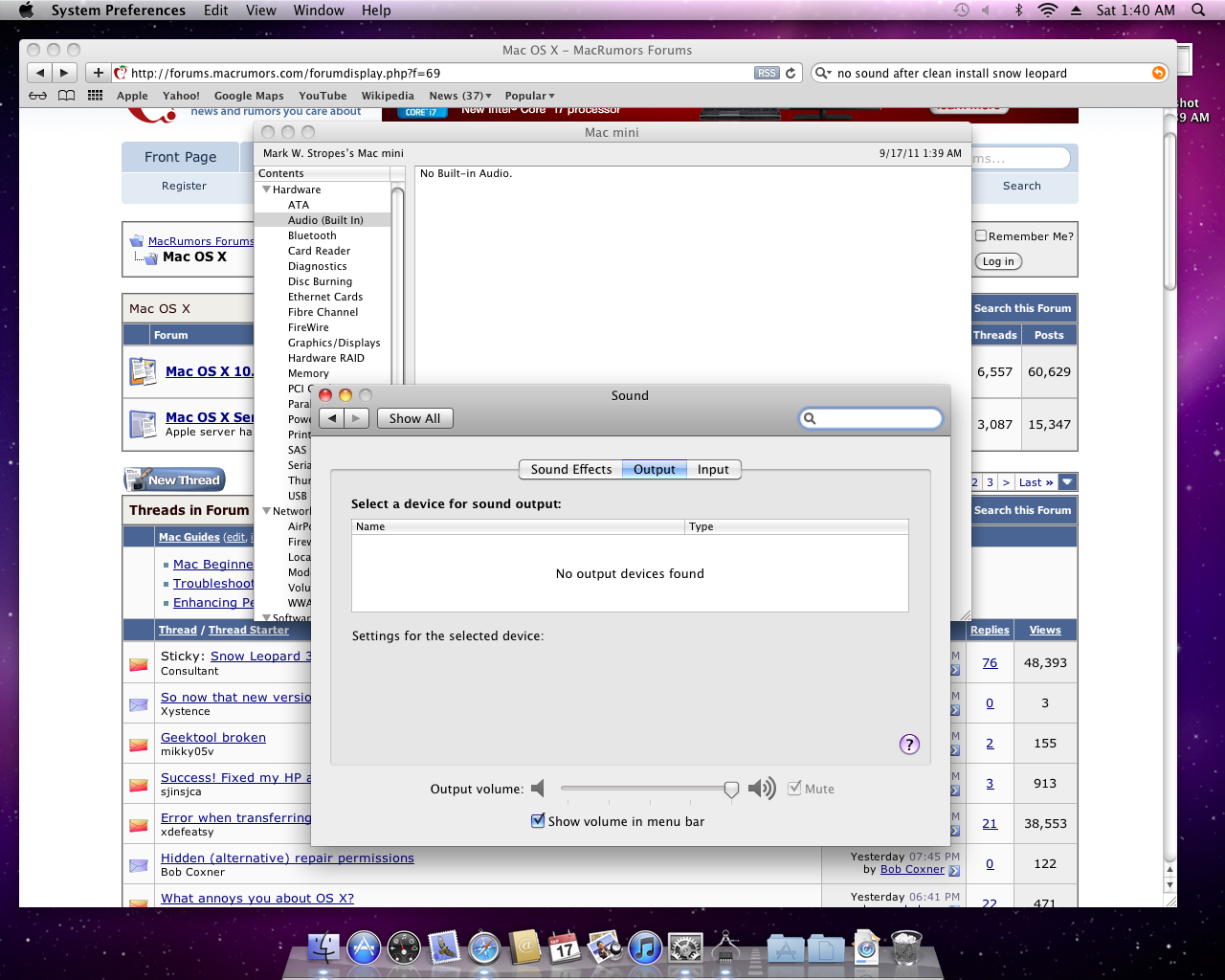
Task: Open Address Book from the Dock
Action: [x=524, y=948]
